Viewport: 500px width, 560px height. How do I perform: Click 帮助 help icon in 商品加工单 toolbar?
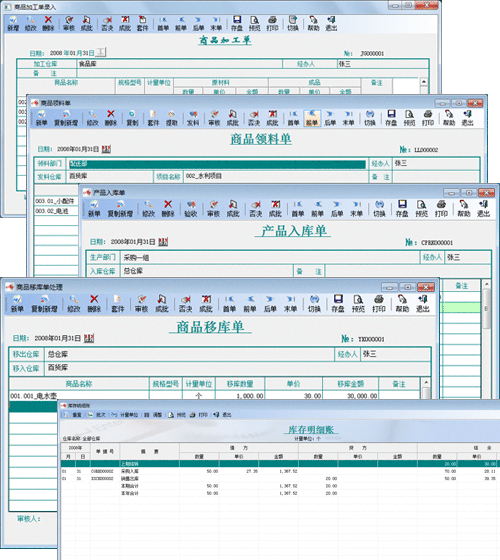[313, 23]
